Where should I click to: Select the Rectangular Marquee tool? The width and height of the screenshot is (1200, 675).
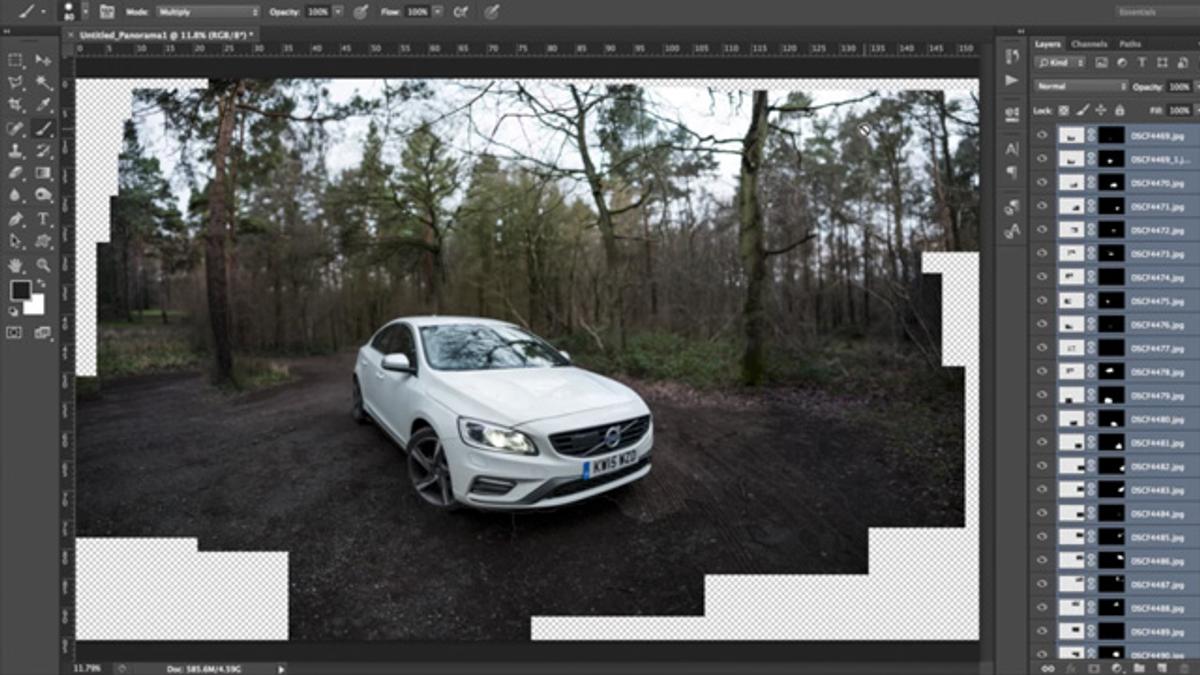(16, 61)
